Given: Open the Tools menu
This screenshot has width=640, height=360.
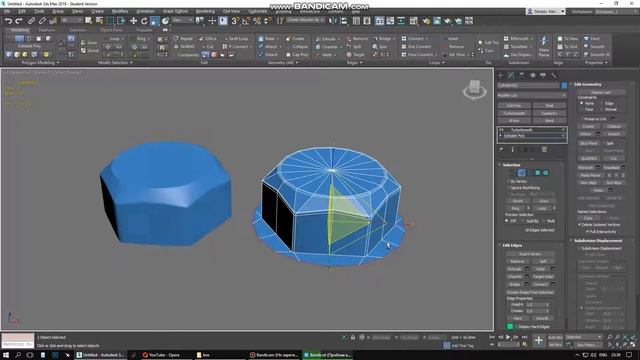Looking at the screenshot, I should point(39,11).
